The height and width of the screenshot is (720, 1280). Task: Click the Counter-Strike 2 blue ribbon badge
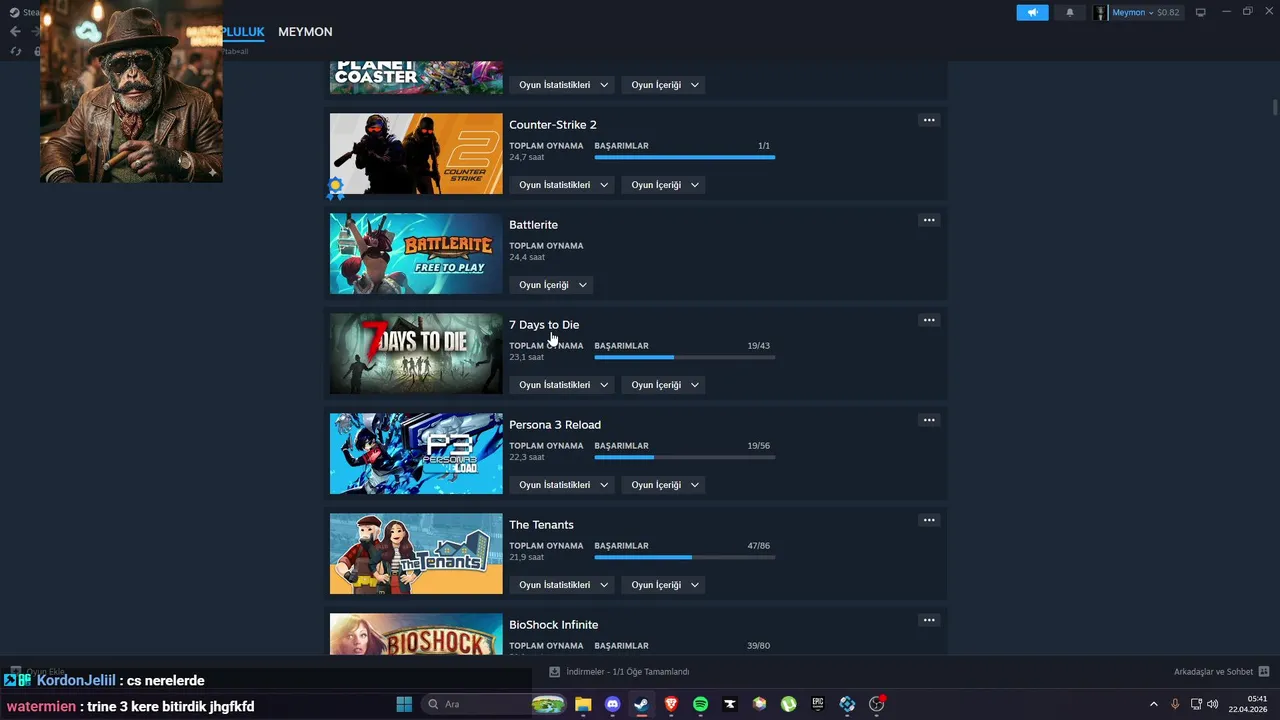[x=335, y=188]
